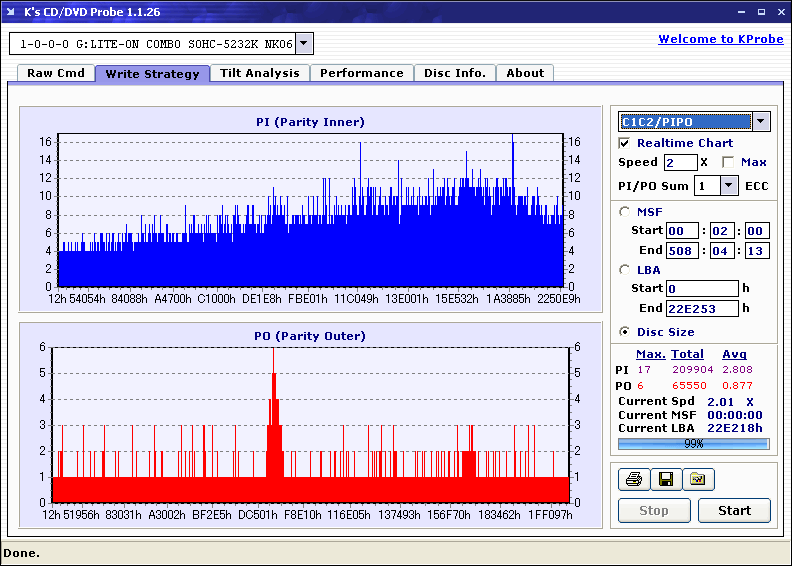Toggle the Realtime Chart checkbox
This screenshot has width=792, height=566.
(x=625, y=143)
